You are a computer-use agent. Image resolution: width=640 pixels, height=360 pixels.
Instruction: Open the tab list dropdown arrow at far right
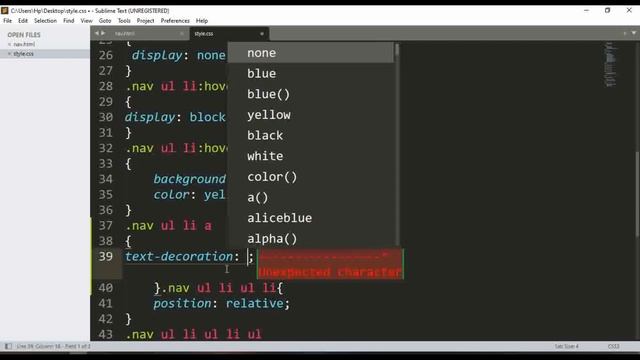tap(633, 33)
